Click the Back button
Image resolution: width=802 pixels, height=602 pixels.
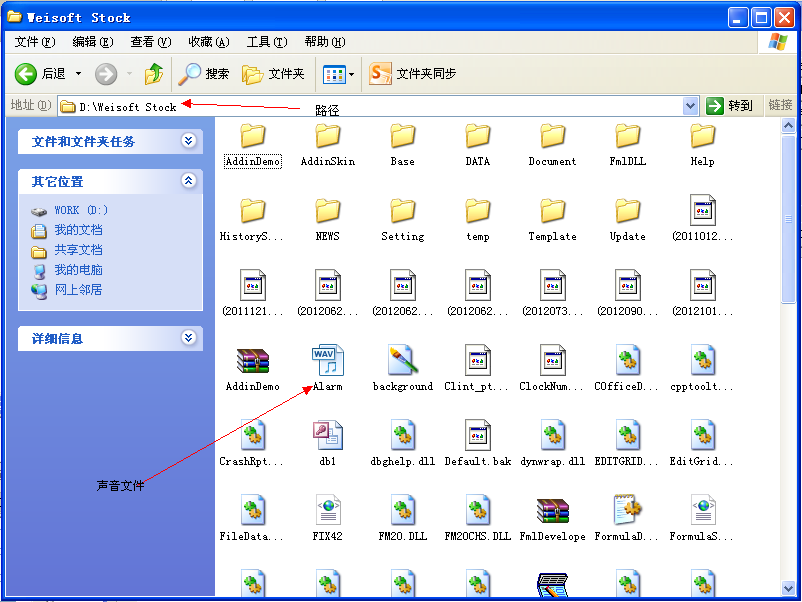pos(40,74)
